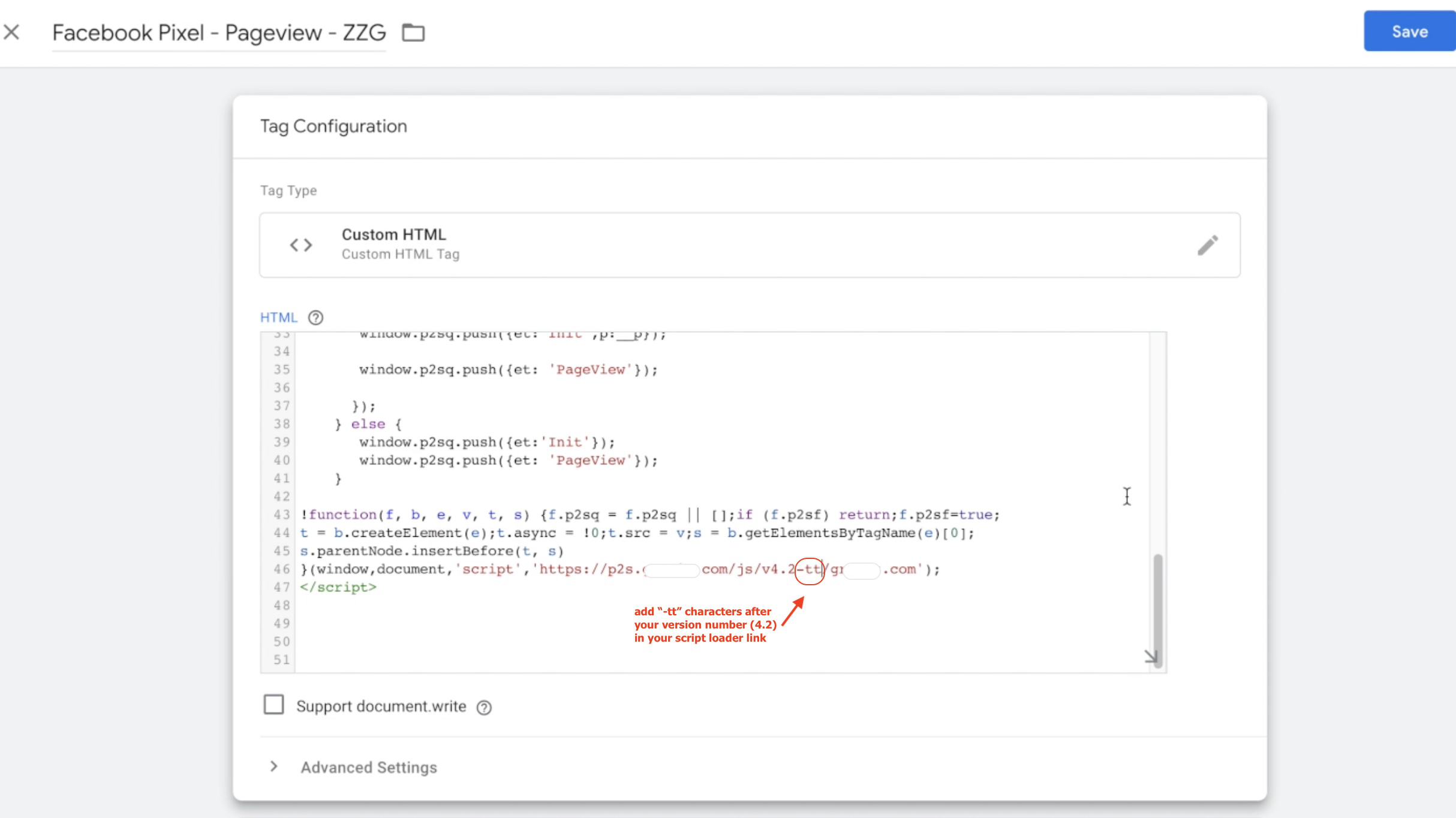The image size is (1456, 818).
Task: Click the HTML label above the editor
Action: [x=278, y=317]
